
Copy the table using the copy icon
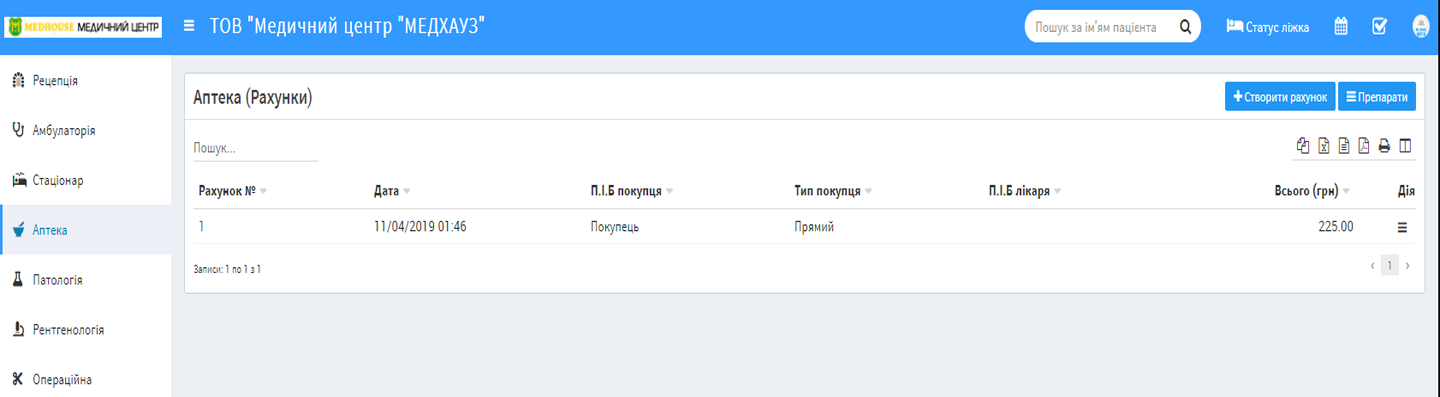pyautogui.click(x=1302, y=146)
